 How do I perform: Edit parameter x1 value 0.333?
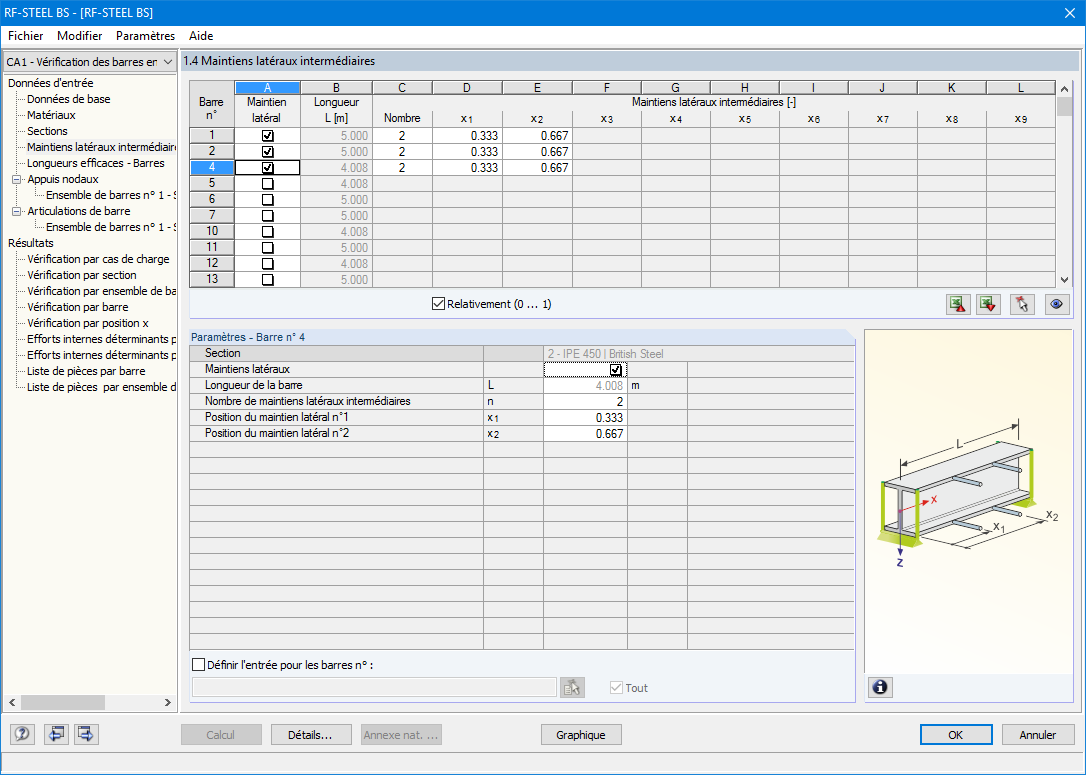click(x=585, y=418)
